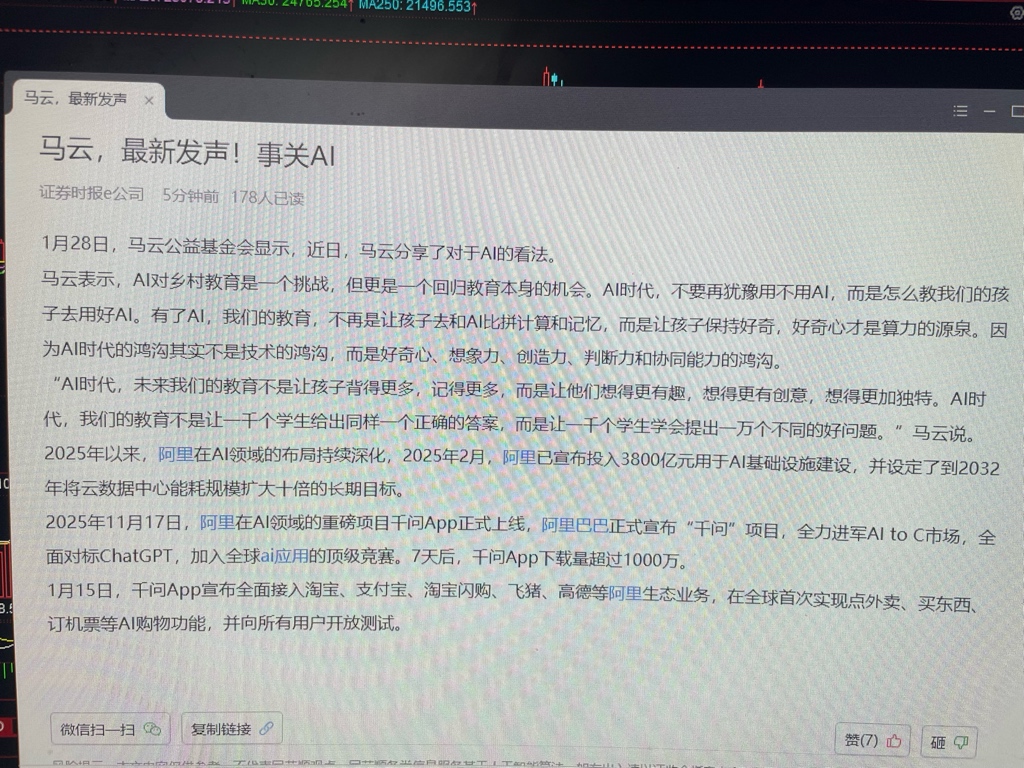
Task: Click the WeChat icon in 微信扫一扫
Action: pyautogui.click(x=152, y=729)
